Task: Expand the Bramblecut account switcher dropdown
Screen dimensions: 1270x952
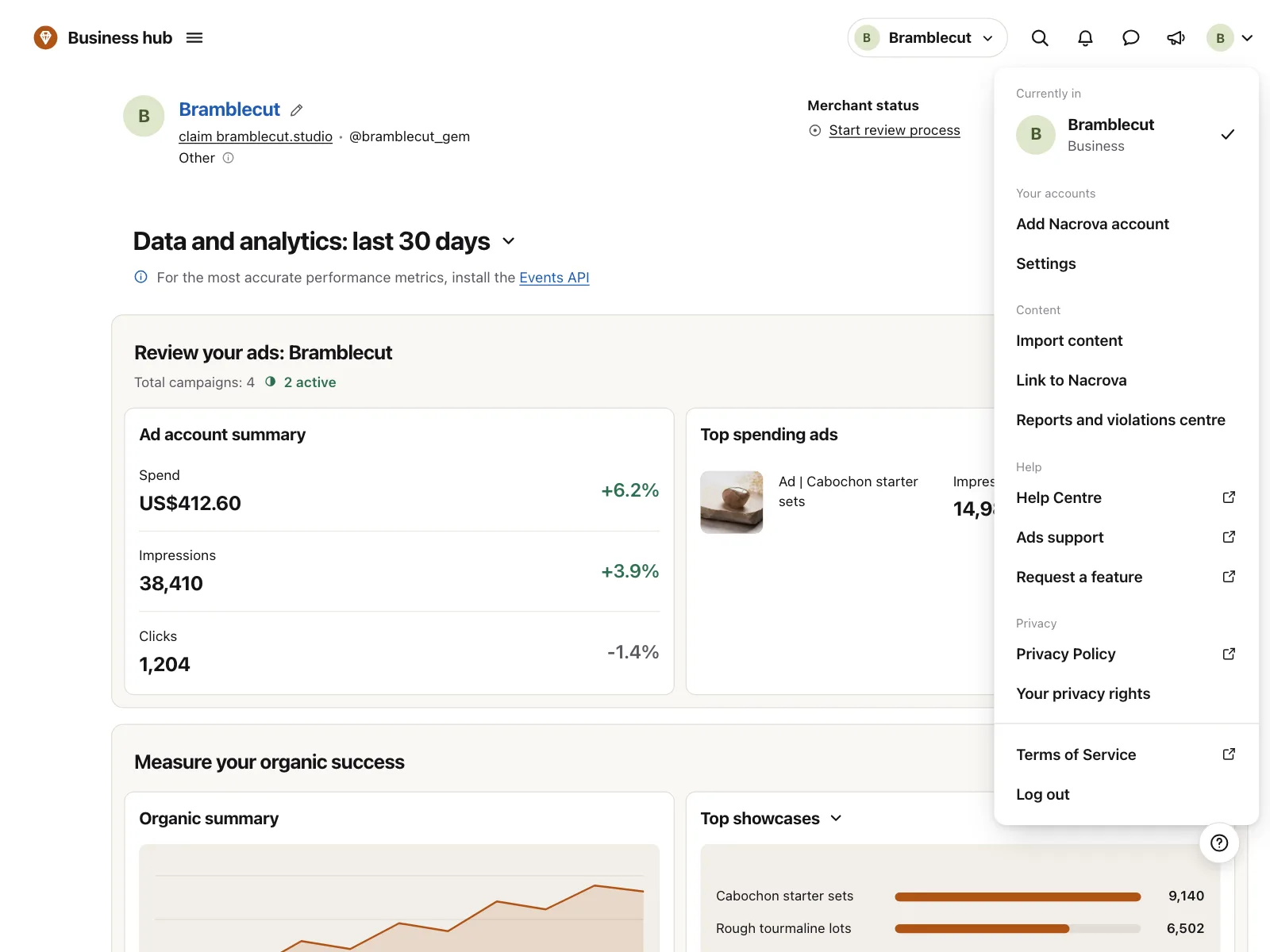Action: 927,38
